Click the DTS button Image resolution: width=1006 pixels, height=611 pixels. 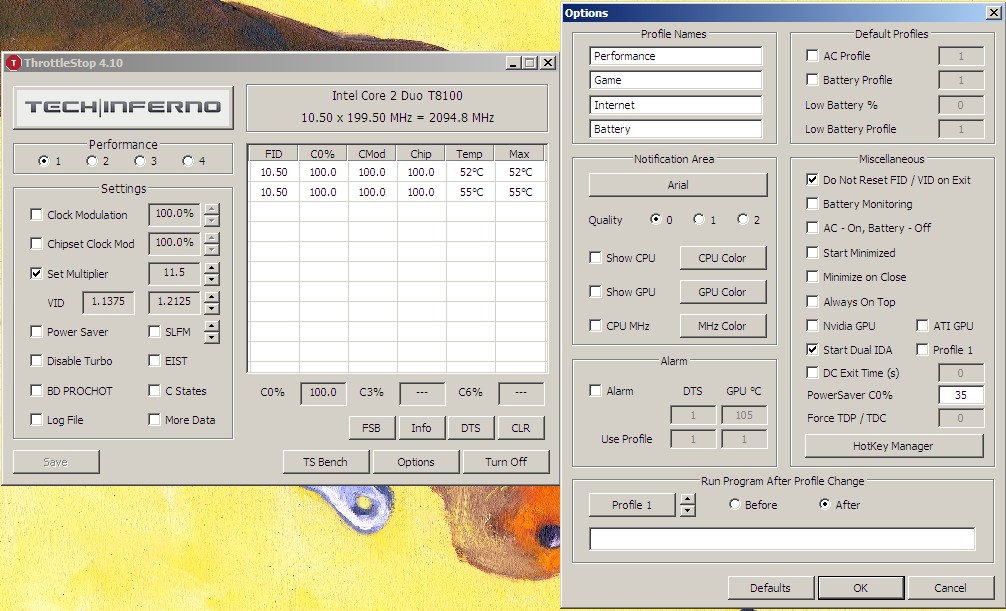[x=470, y=428]
